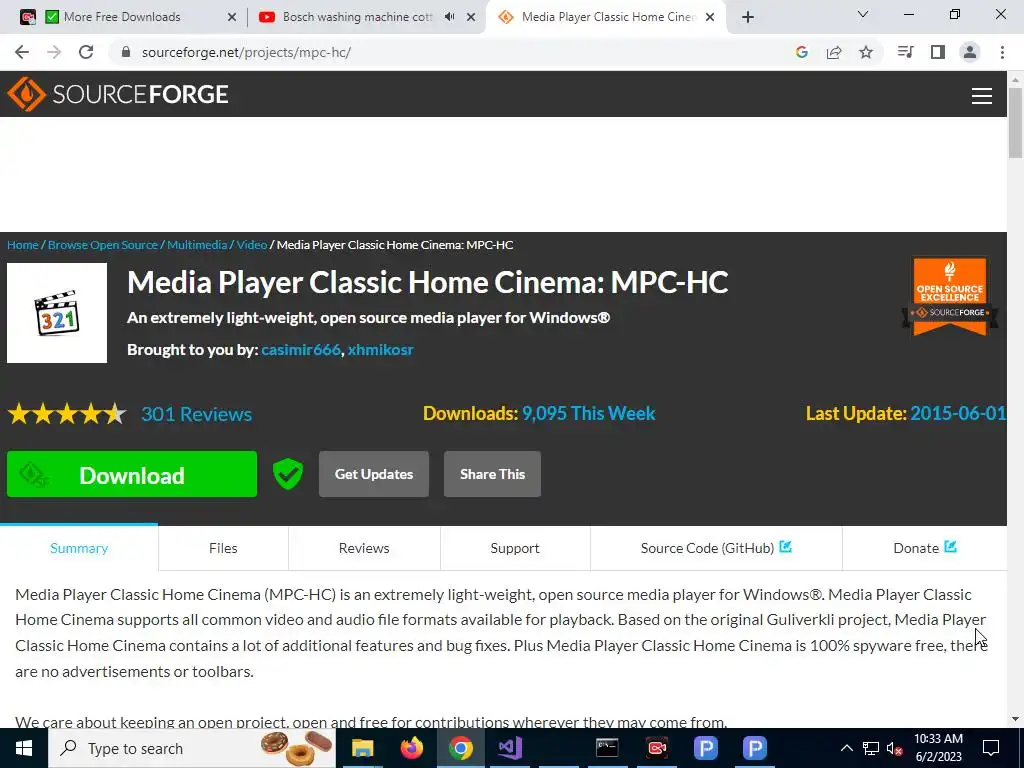Image resolution: width=1024 pixels, height=768 pixels.
Task: Click the green Download button
Action: click(132, 475)
